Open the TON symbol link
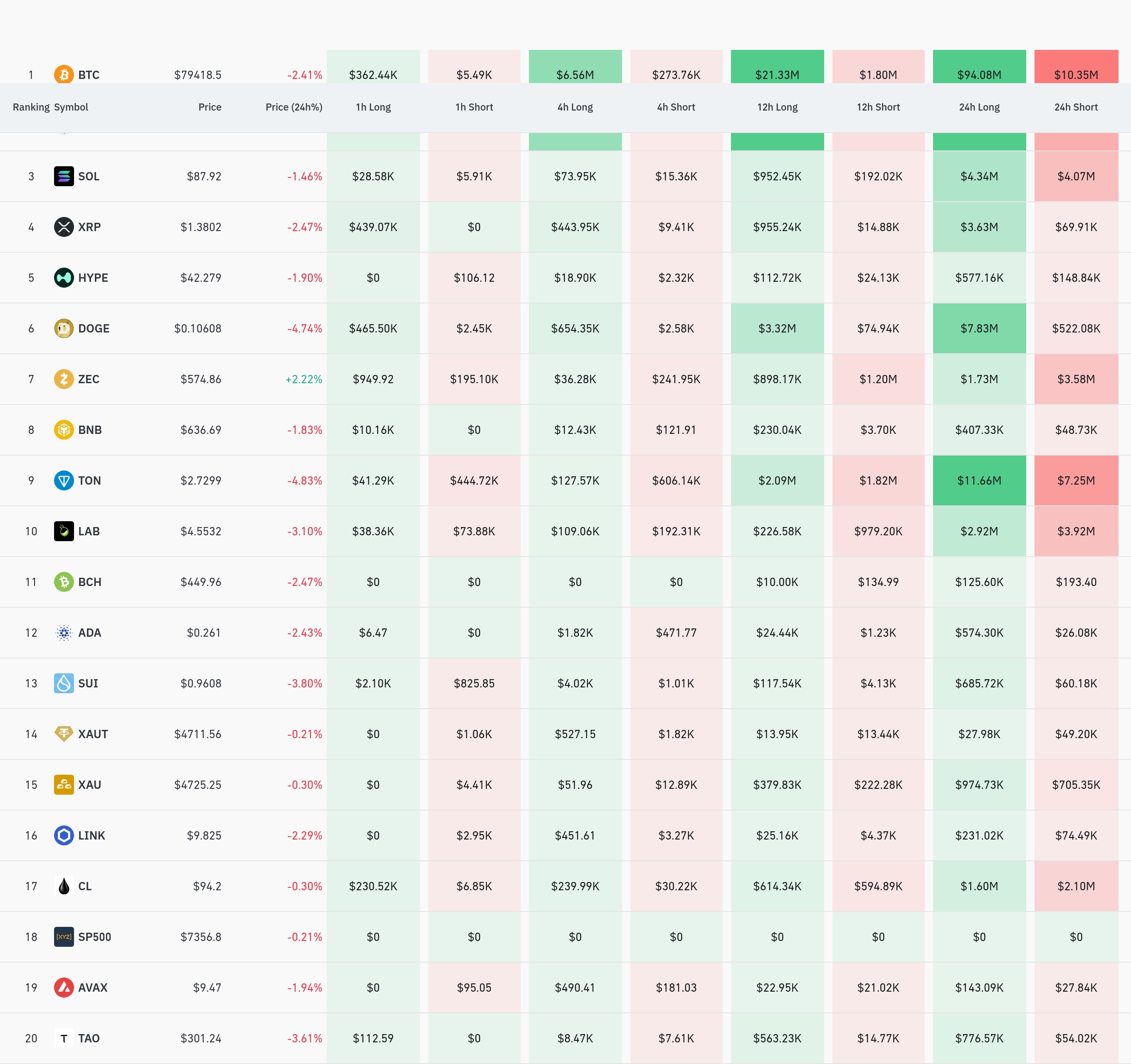 tap(89, 480)
